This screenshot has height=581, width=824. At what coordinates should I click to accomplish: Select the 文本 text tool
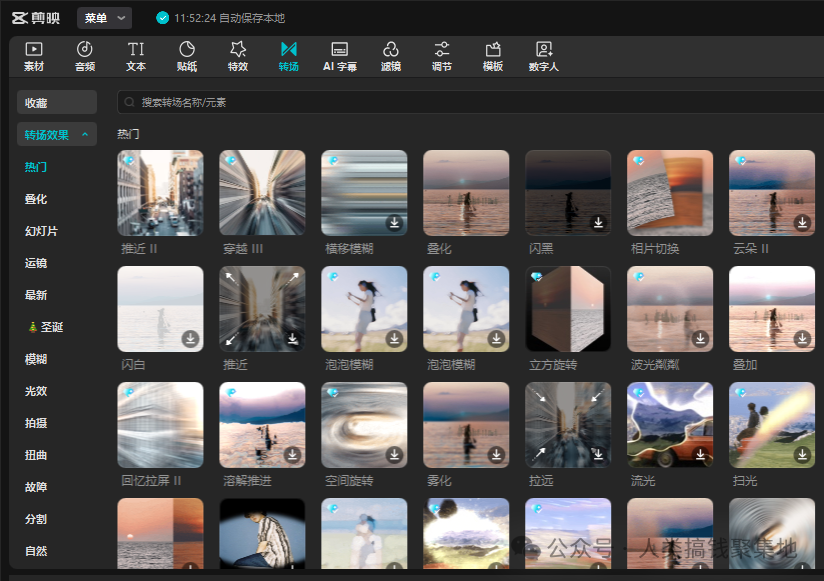pyautogui.click(x=136, y=56)
